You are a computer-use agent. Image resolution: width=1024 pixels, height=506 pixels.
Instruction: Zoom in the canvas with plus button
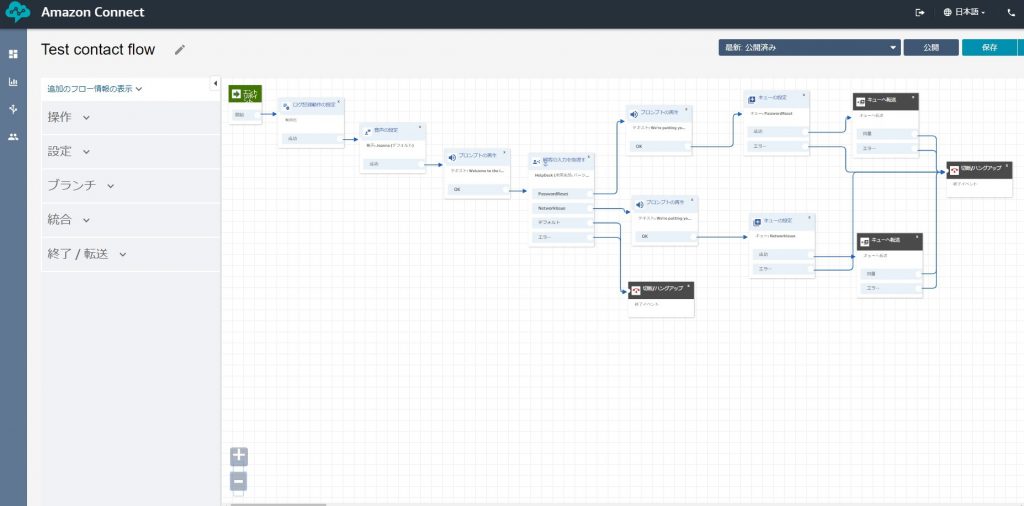[x=239, y=457]
